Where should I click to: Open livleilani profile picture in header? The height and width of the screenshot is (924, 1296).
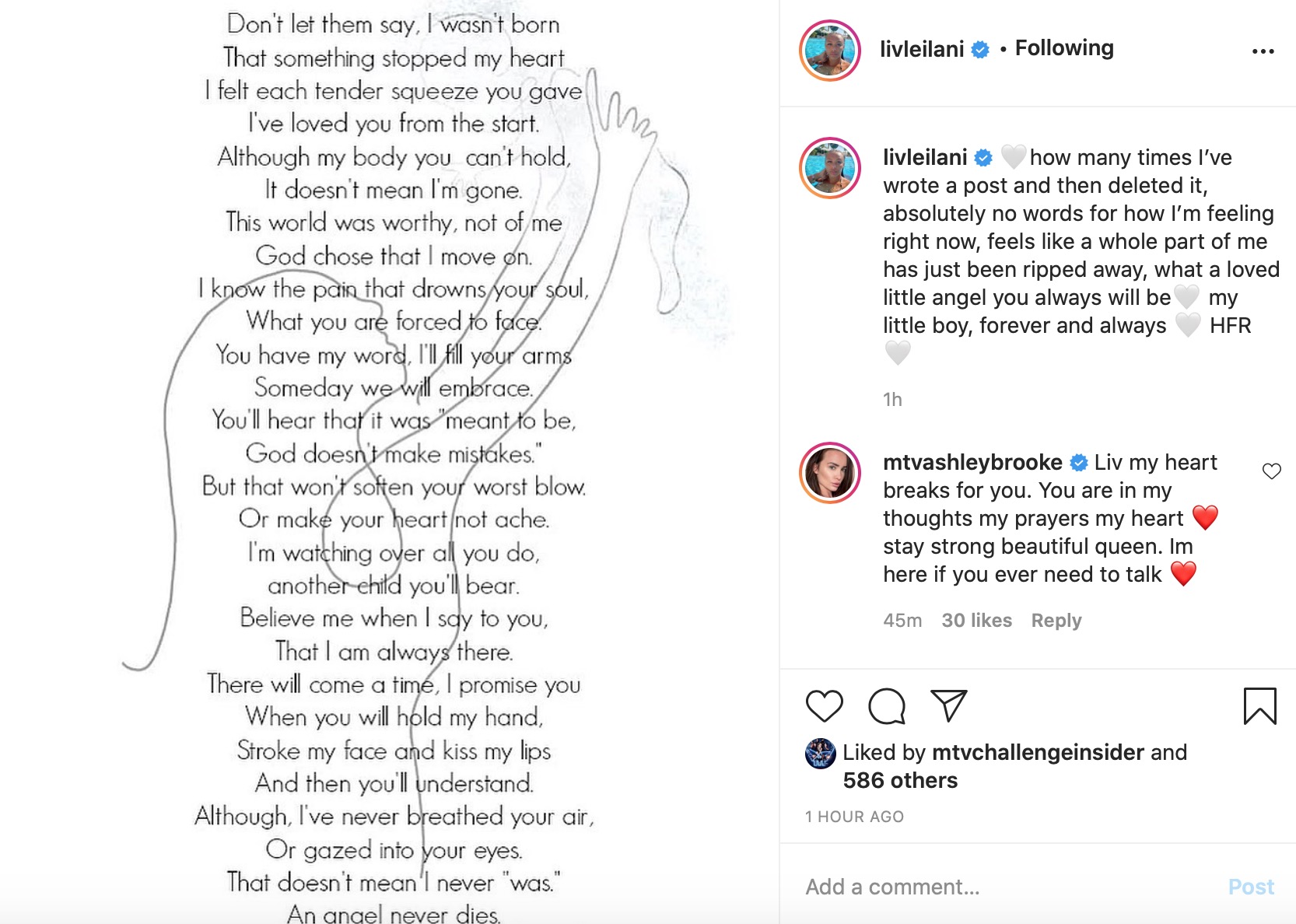(x=829, y=51)
